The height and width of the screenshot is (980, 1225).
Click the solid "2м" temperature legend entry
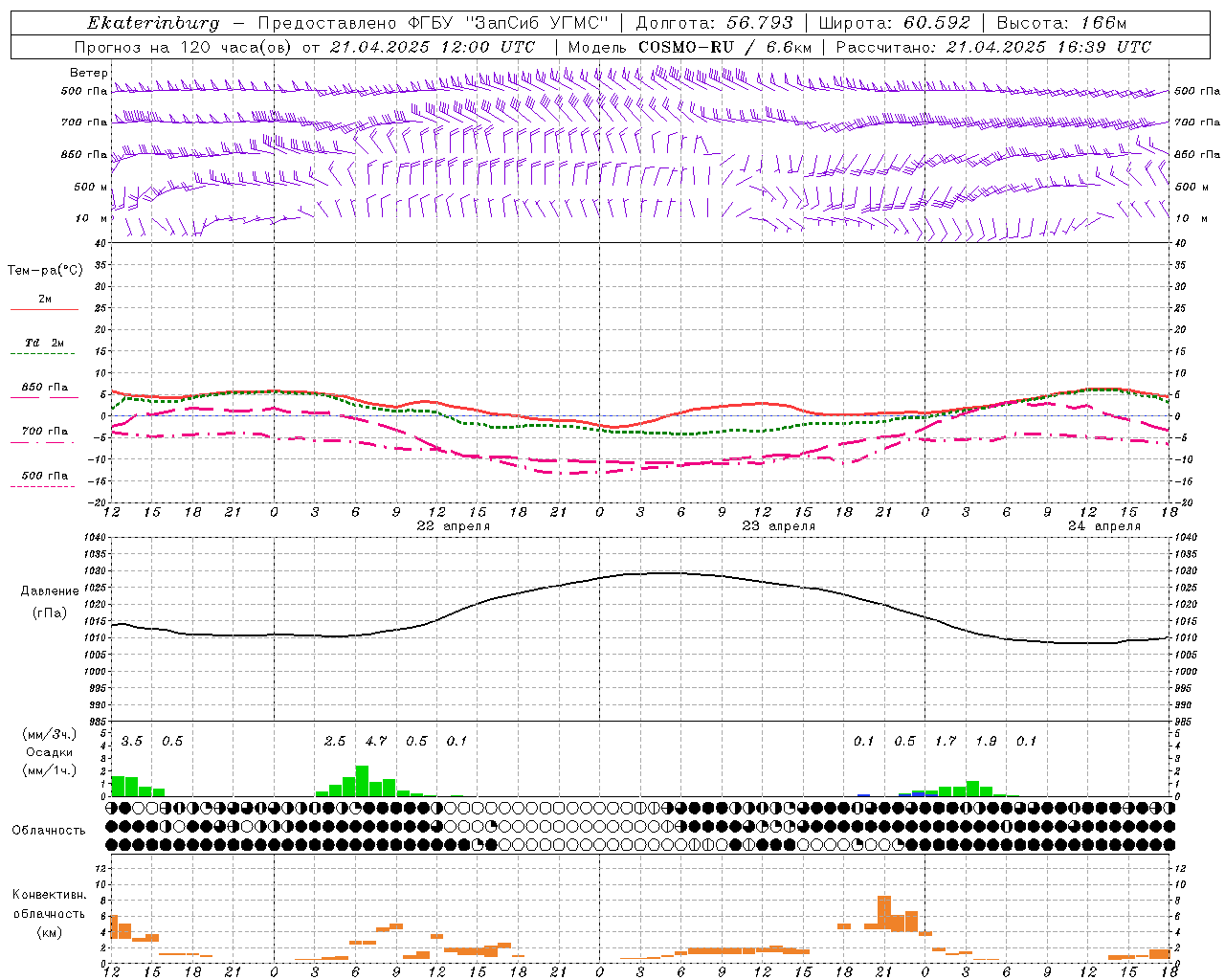(45, 300)
